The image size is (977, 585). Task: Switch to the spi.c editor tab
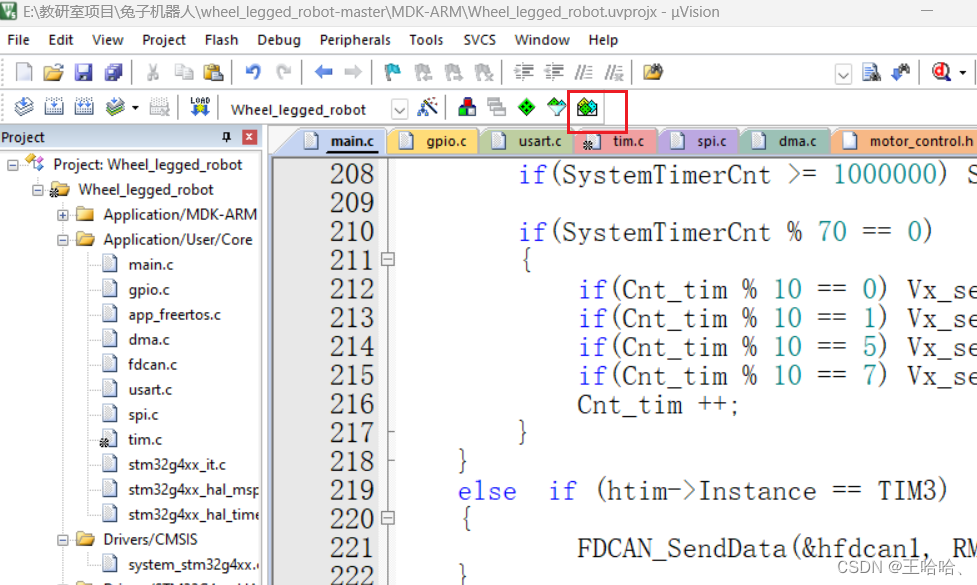[700, 141]
